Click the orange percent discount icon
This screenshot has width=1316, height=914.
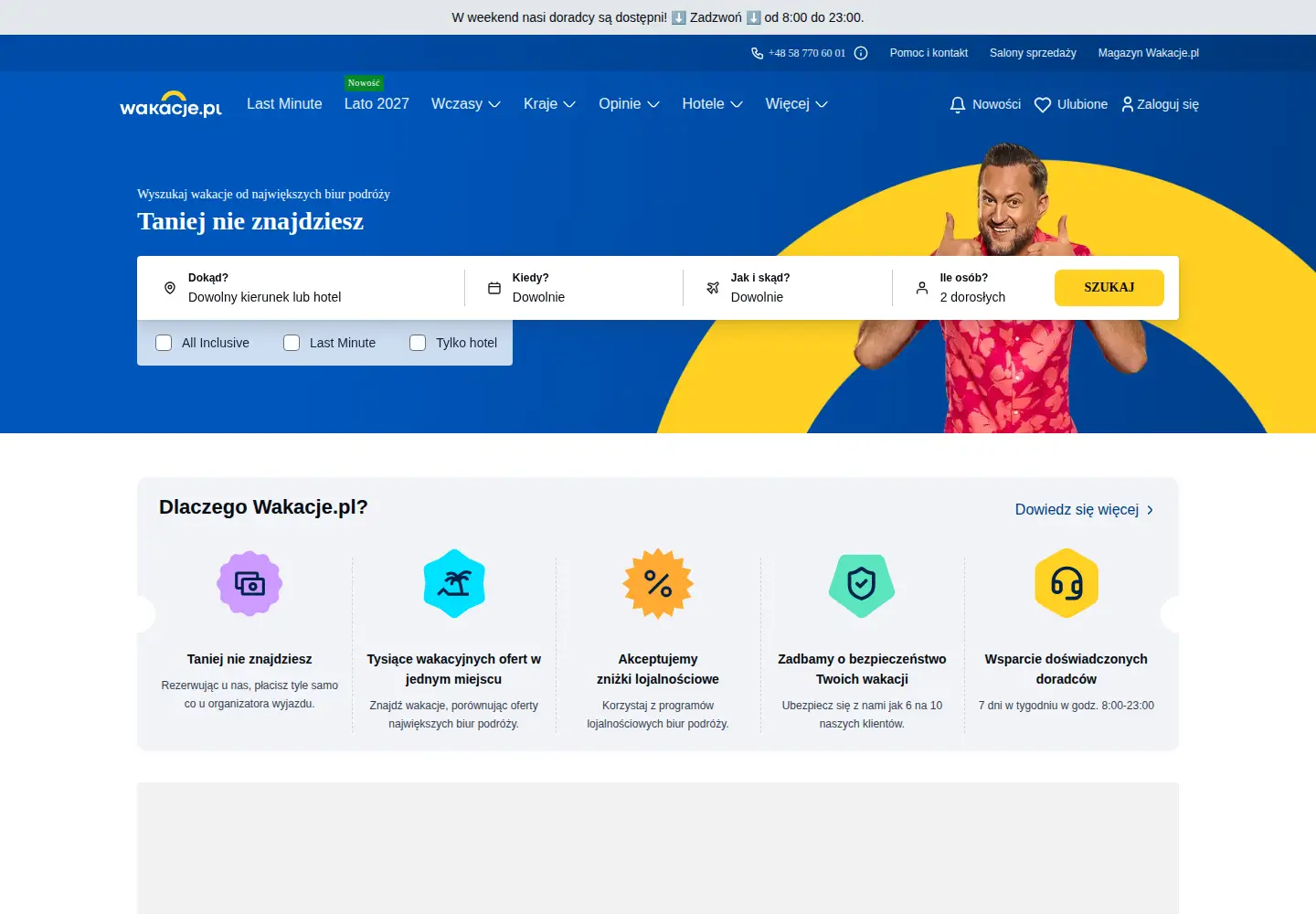(x=658, y=583)
